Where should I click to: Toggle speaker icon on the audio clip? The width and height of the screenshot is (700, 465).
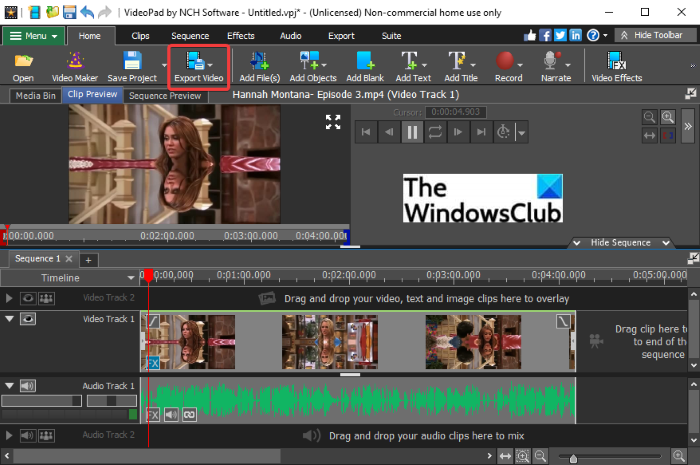tap(171, 415)
